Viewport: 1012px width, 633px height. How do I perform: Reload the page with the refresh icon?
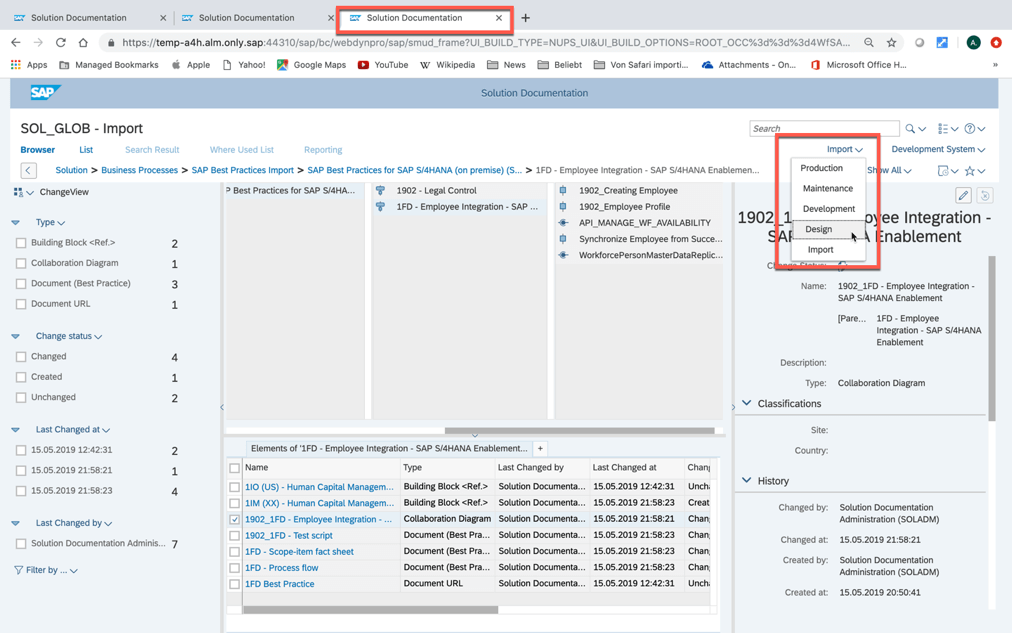click(61, 43)
